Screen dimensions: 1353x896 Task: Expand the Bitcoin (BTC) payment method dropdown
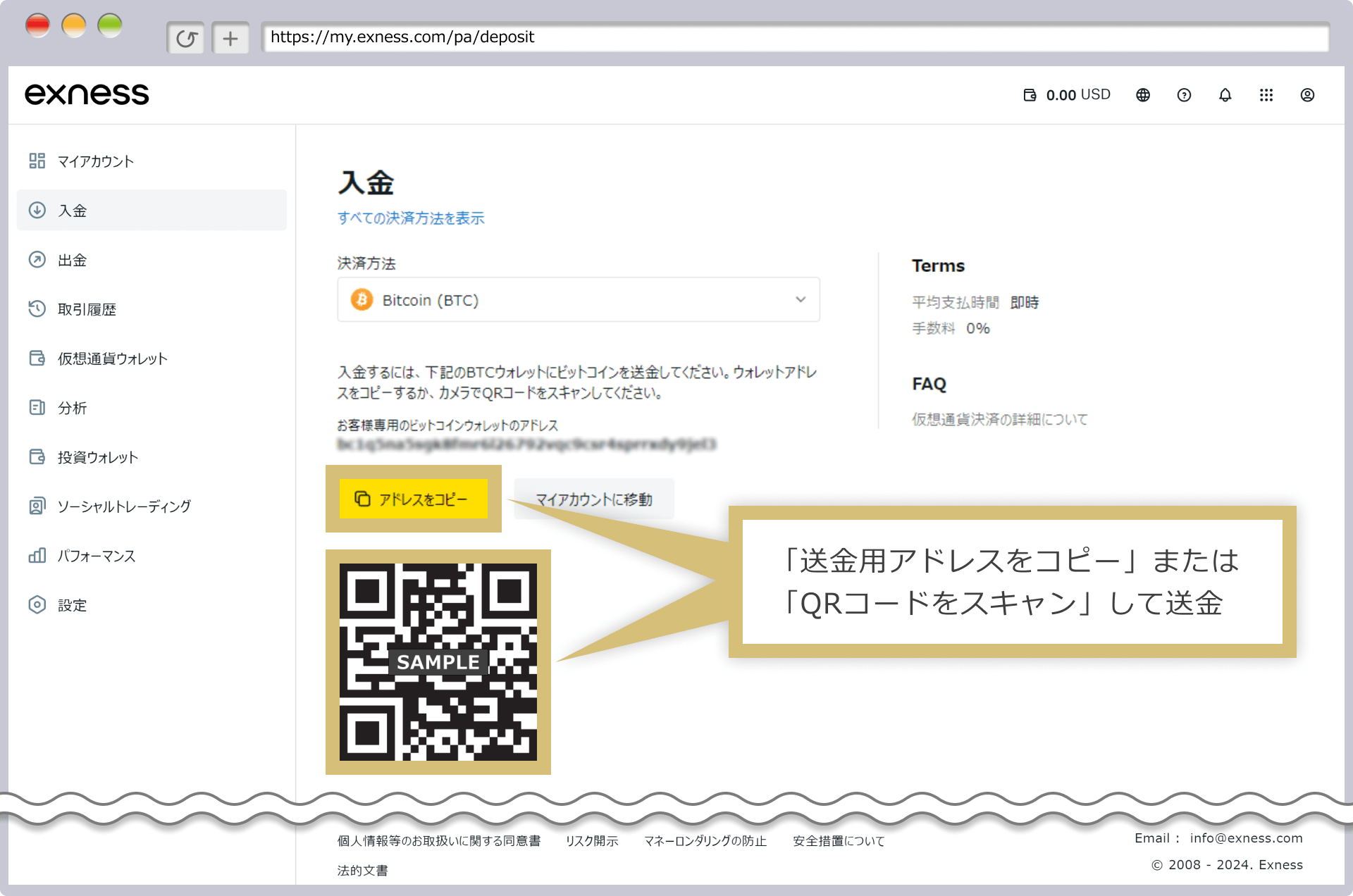579,300
